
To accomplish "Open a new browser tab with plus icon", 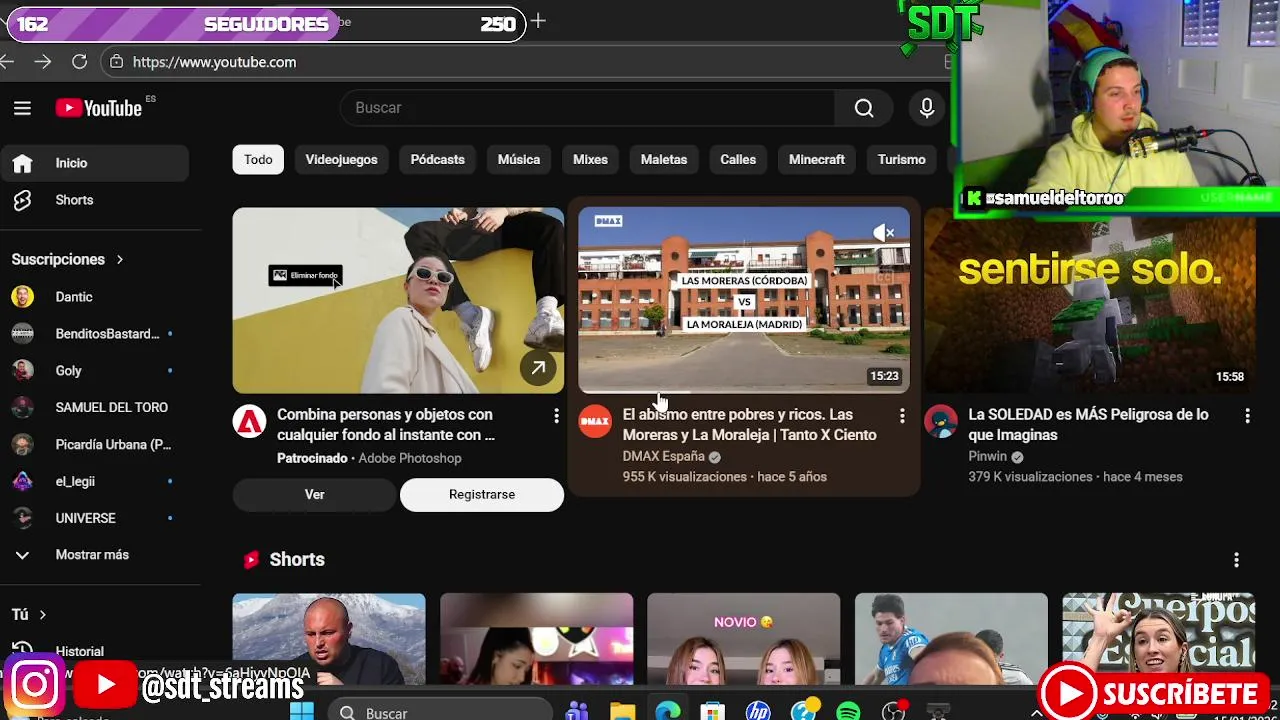I will pyautogui.click(x=538, y=21).
